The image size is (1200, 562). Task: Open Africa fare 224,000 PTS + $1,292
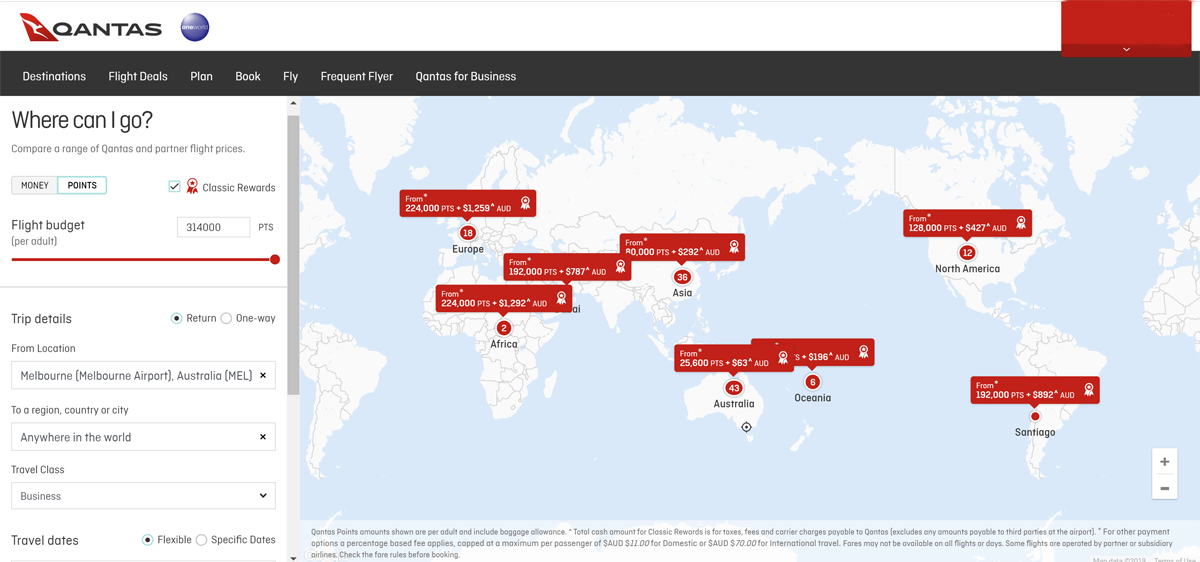point(503,299)
